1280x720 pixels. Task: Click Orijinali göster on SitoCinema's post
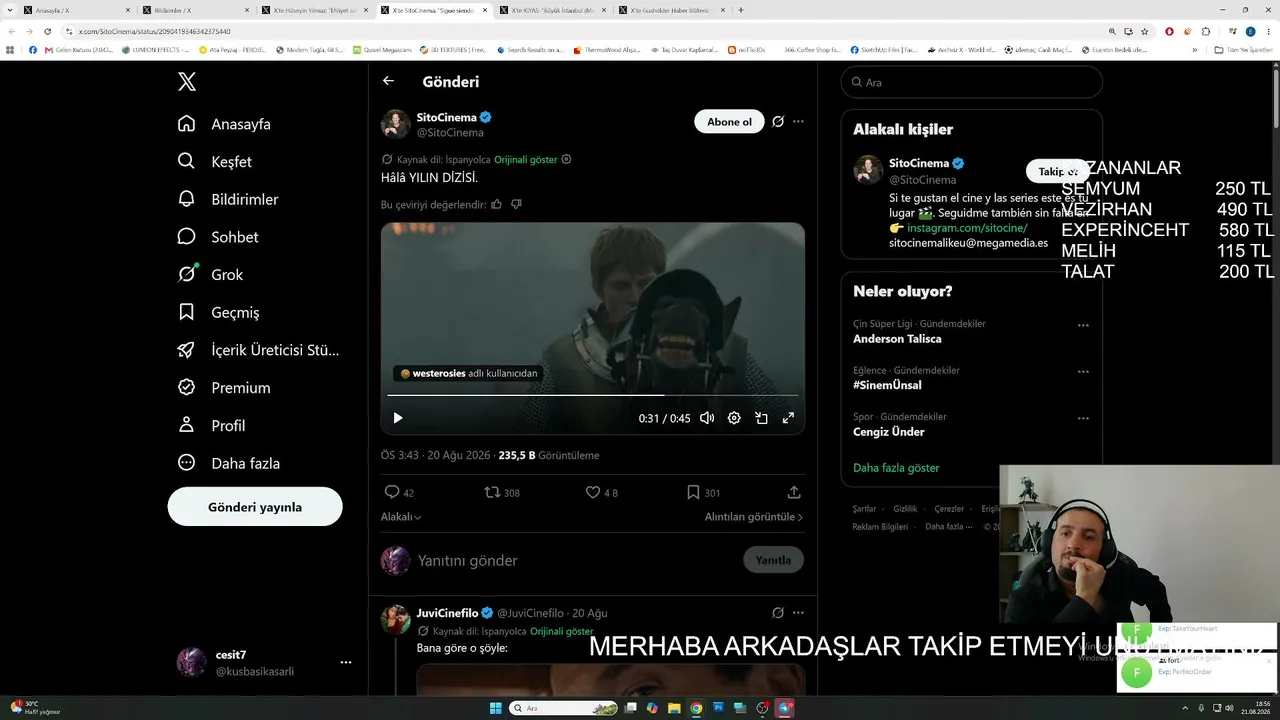pyautogui.click(x=526, y=159)
